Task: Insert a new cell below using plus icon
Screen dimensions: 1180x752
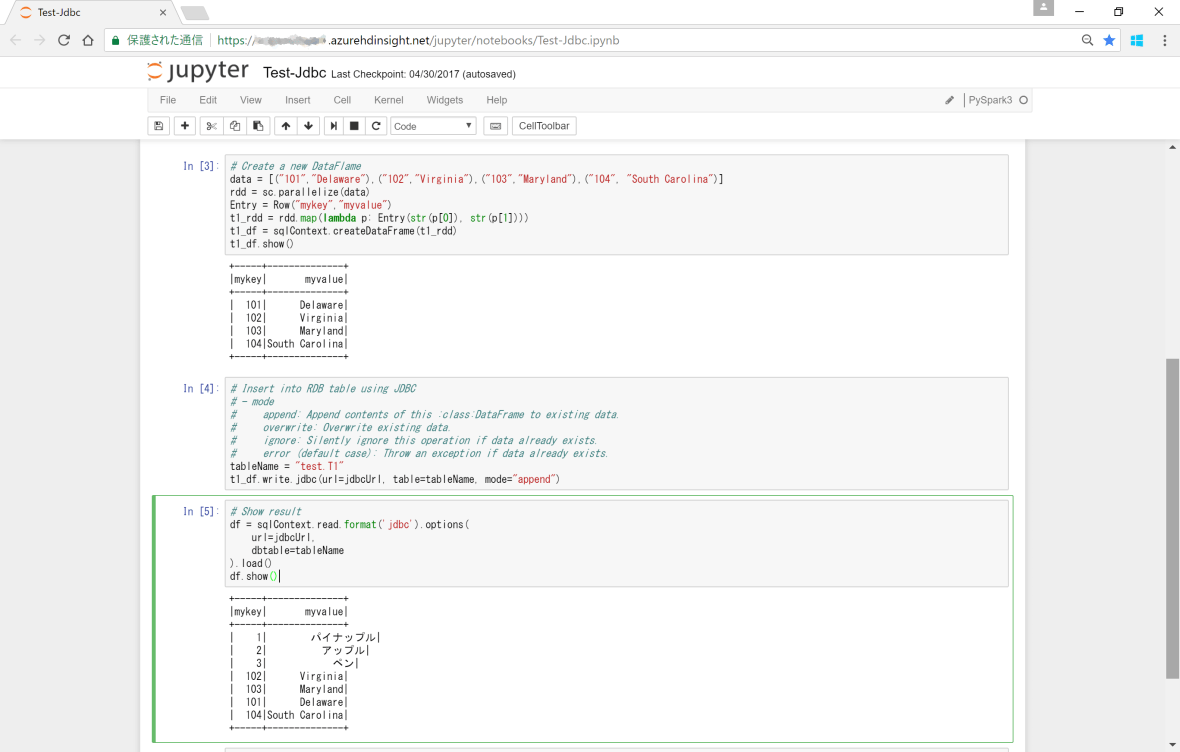Action: 185,126
